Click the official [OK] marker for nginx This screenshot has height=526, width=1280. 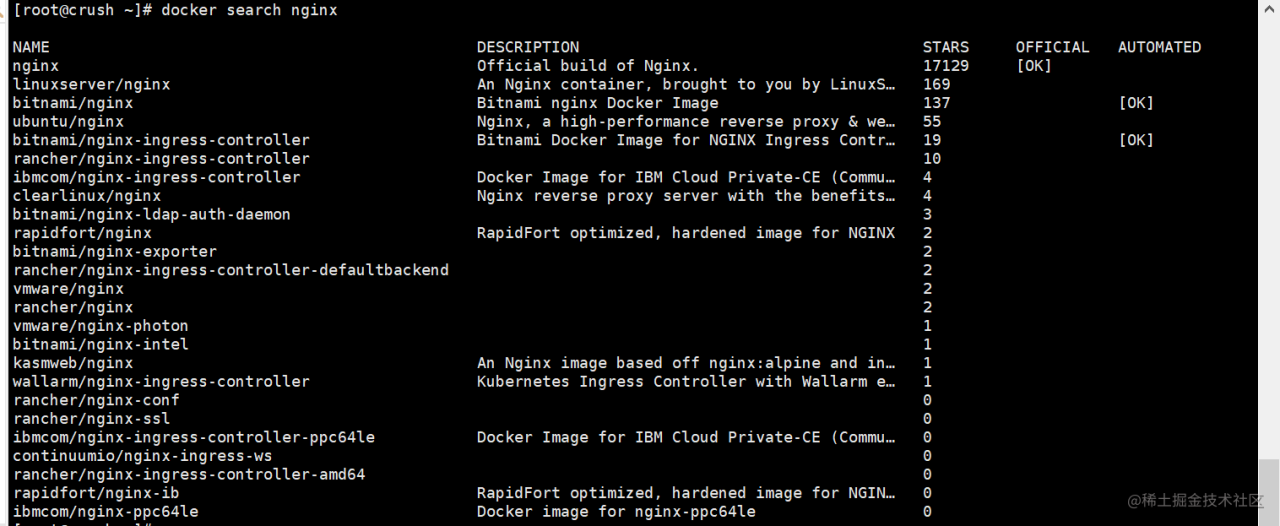click(x=1034, y=66)
